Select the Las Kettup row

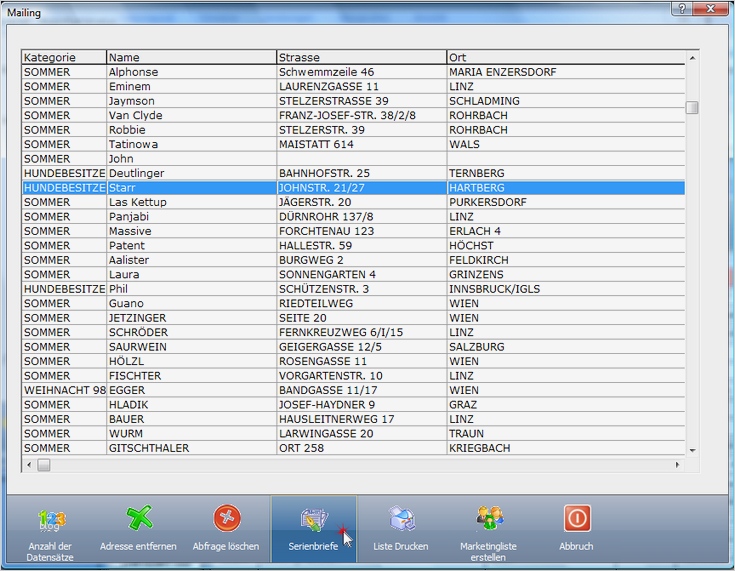[x=353, y=203]
